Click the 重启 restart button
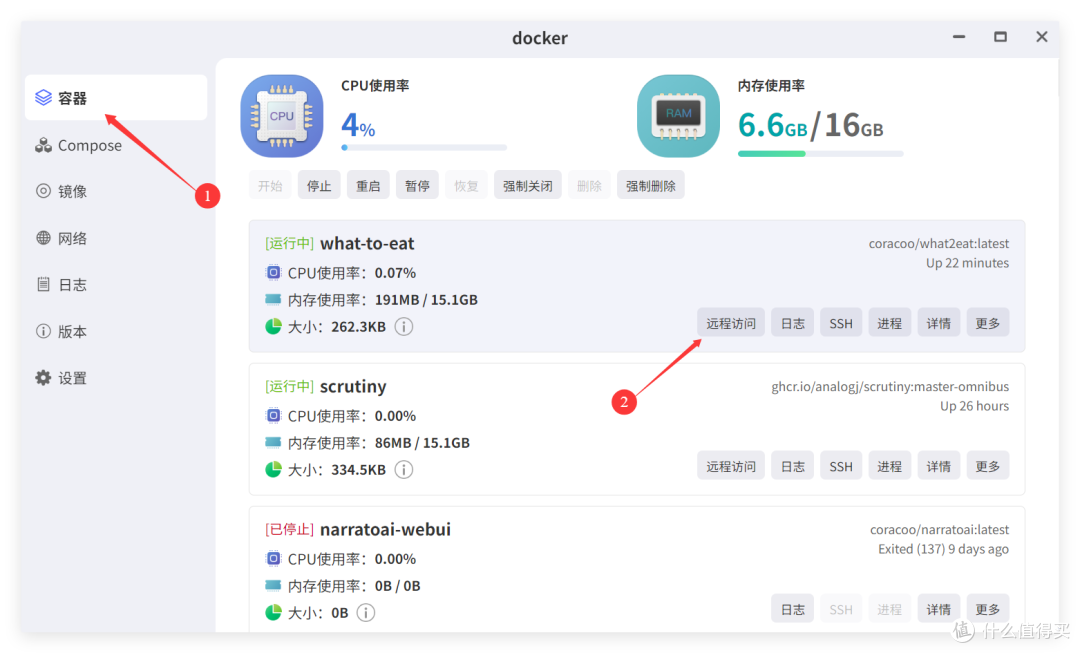This screenshot has height=653, width=1080. pyautogui.click(x=368, y=185)
